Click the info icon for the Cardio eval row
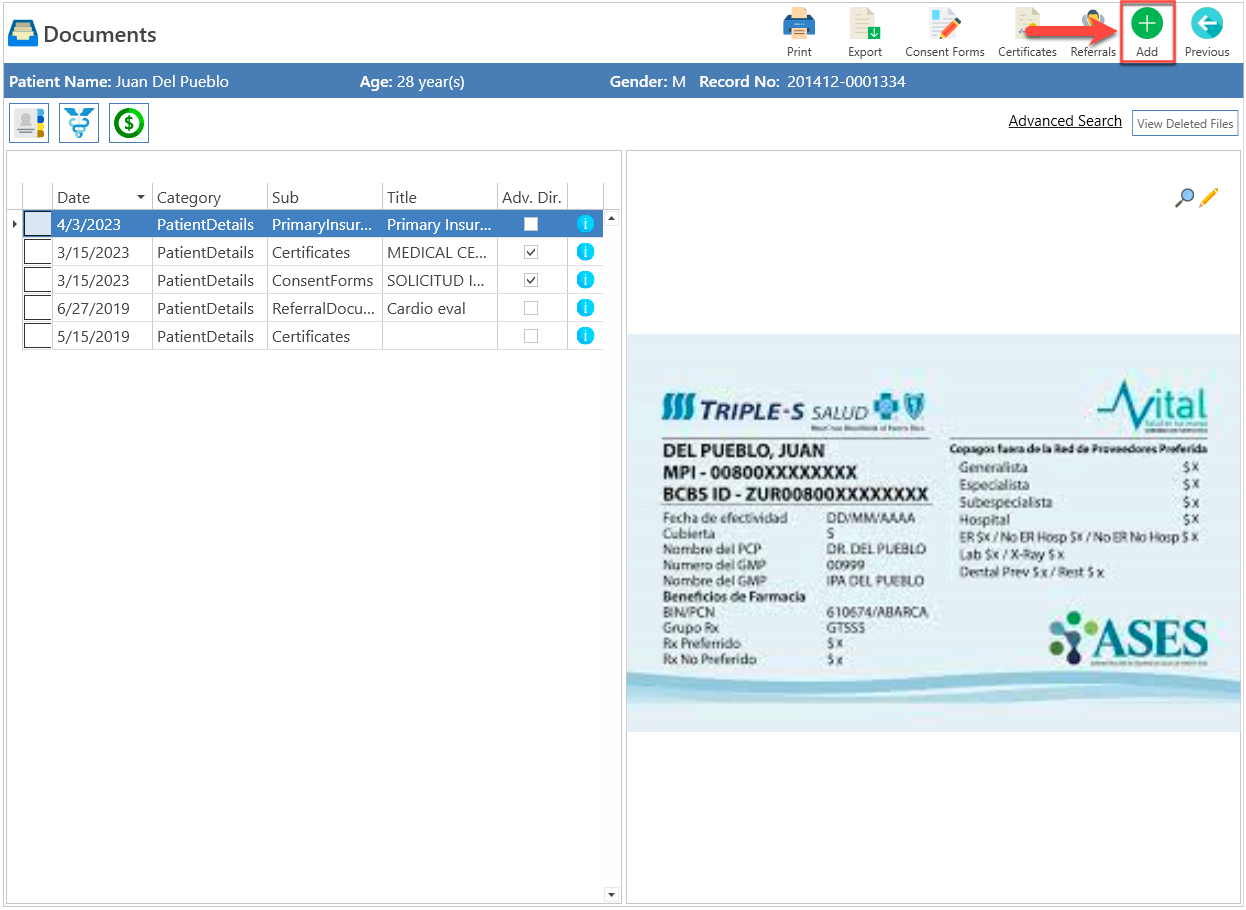Image resolution: width=1246 pixels, height=910 pixels. pos(586,308)
